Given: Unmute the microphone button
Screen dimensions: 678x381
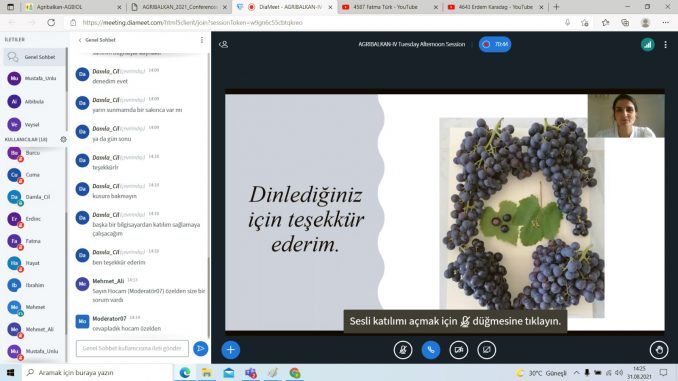Looking at the screenshot, I should (x=403, y=350).
